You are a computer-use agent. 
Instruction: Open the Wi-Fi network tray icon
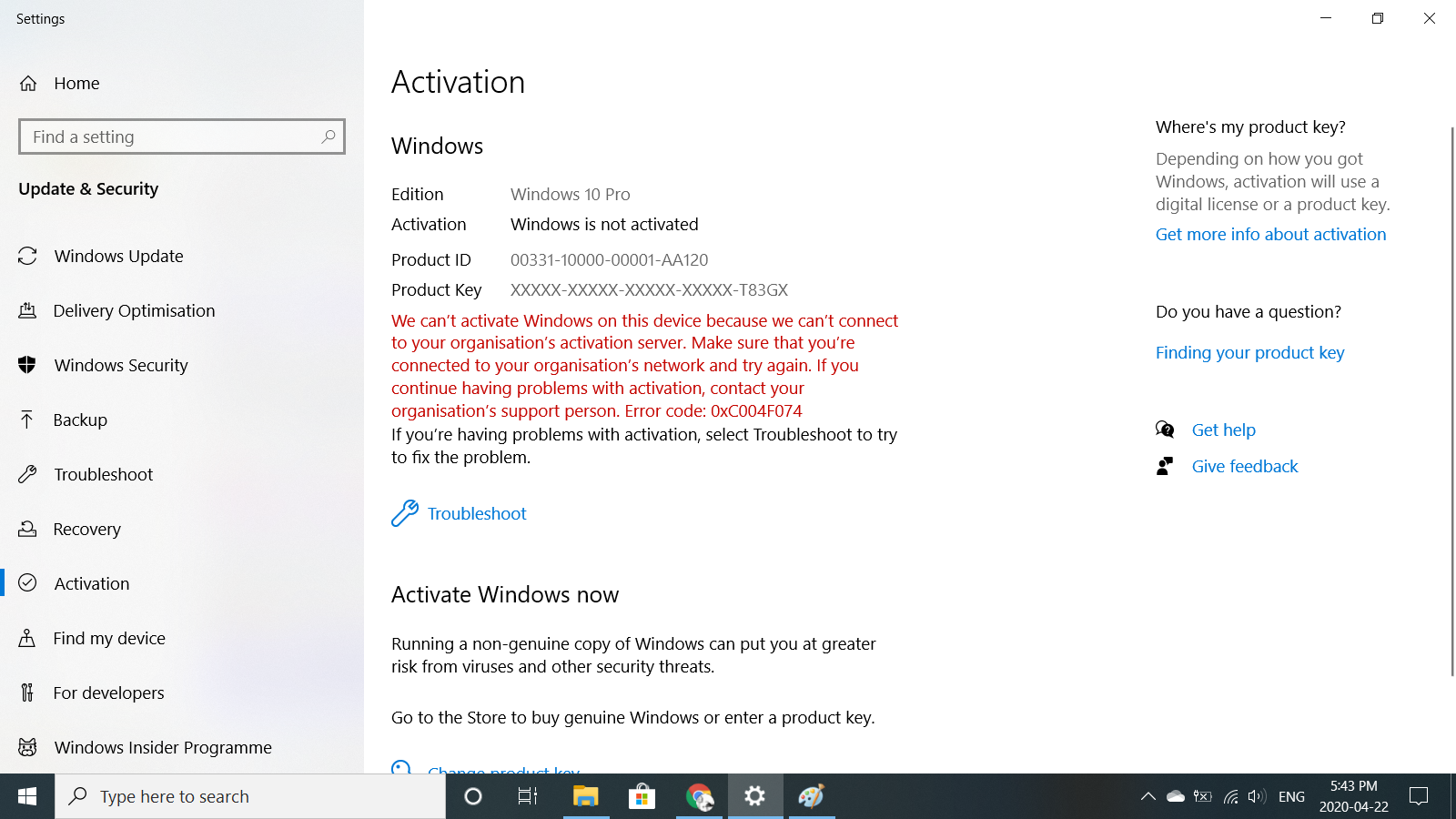pos(1230,796)
